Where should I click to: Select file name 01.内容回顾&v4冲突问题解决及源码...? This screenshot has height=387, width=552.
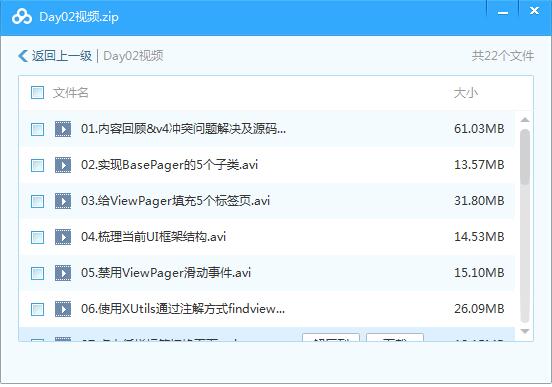[x=183, y=129]
